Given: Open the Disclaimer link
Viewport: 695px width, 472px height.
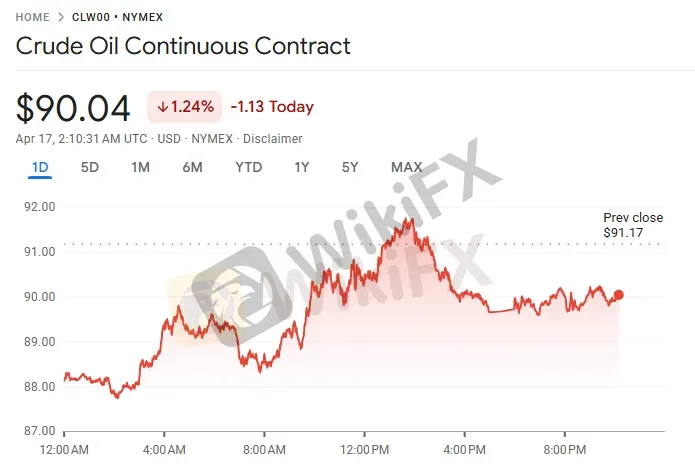Looking at the screenshot, I should point(274,139).
